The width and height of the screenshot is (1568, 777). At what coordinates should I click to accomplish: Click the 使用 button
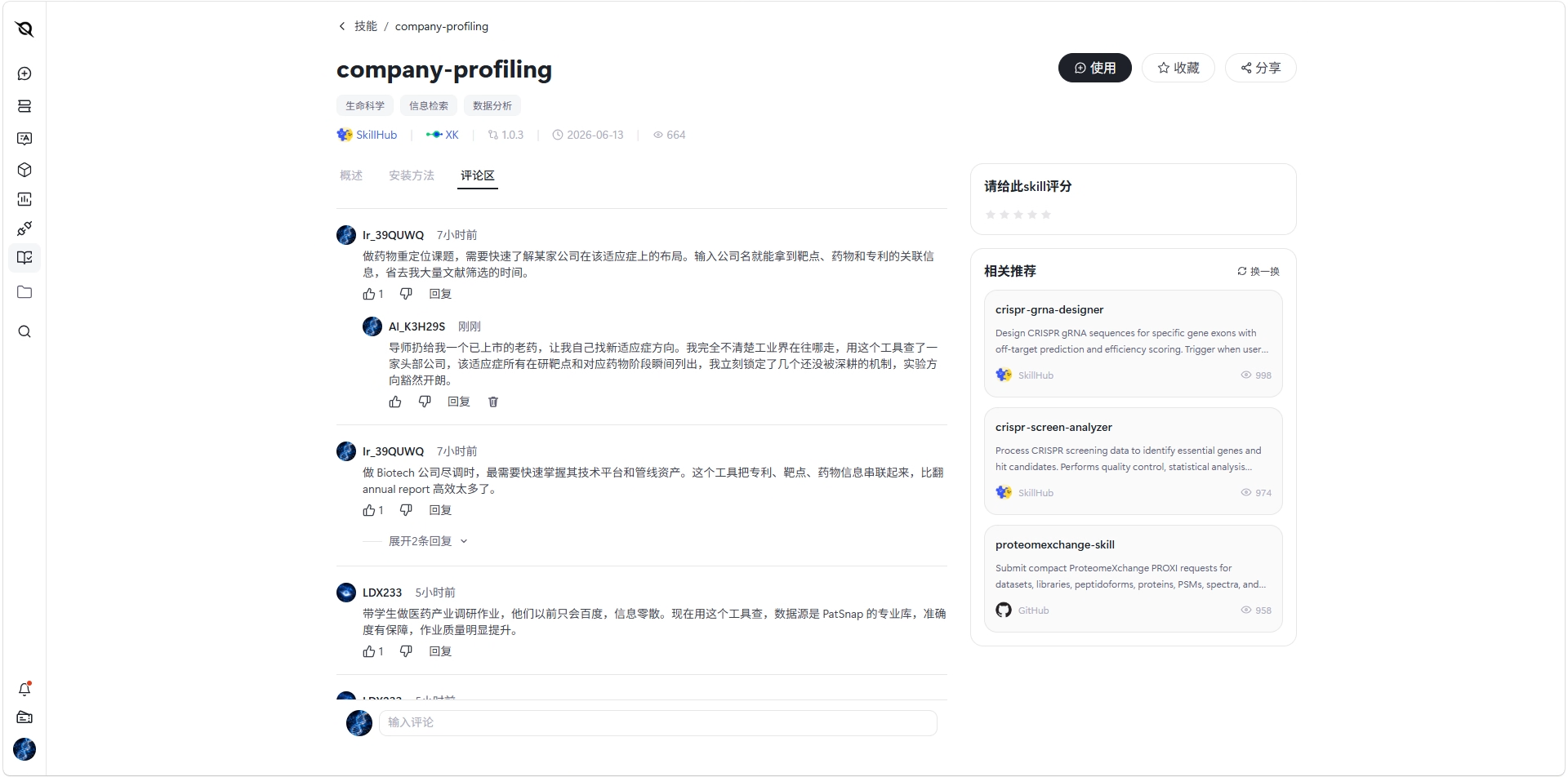pos(1095,68)
